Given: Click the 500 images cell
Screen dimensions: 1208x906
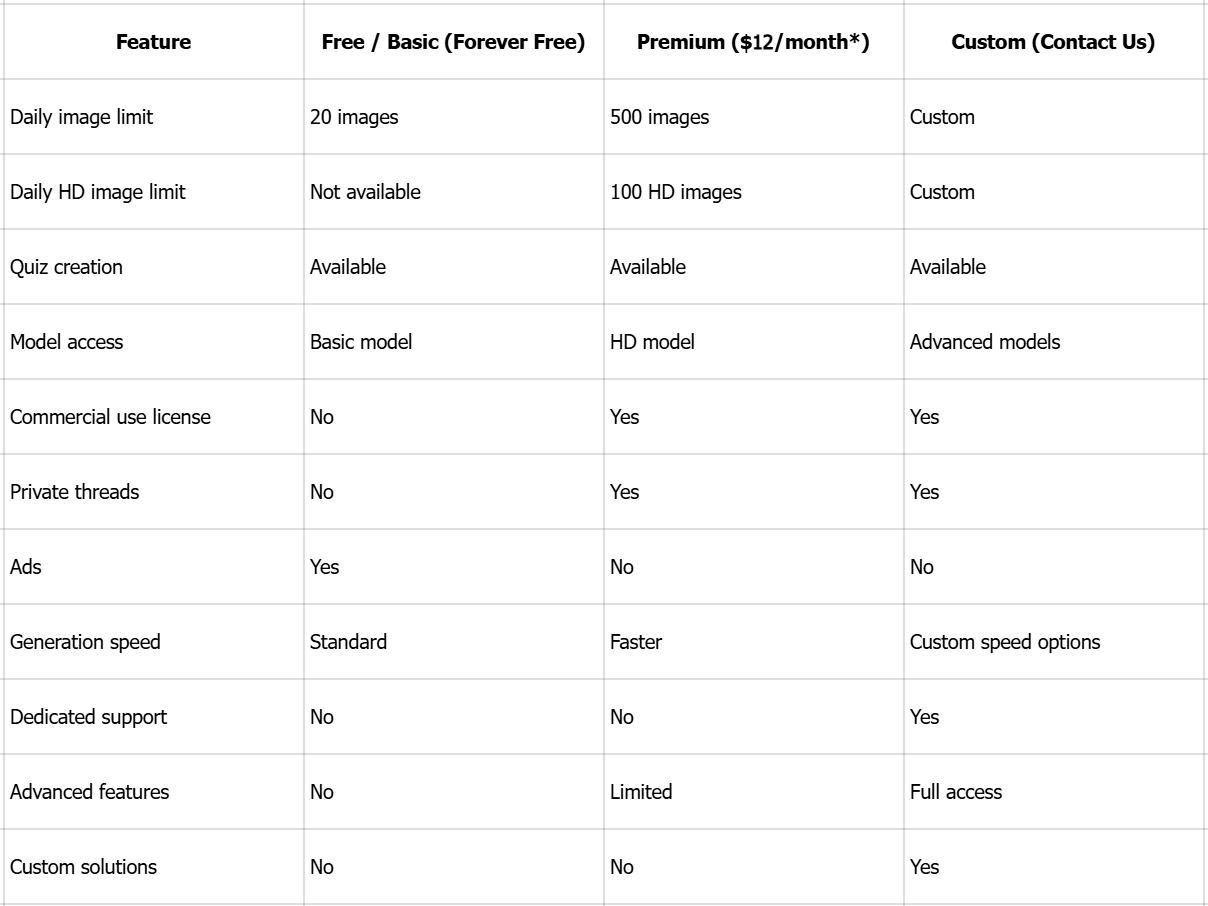Looking at the screenshot, I should pos(659,117).
